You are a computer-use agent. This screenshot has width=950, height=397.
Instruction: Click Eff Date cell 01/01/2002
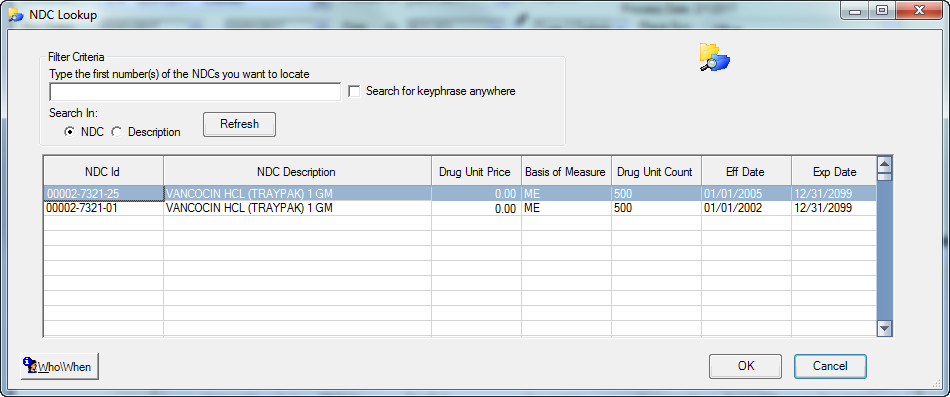coord(746,208)
